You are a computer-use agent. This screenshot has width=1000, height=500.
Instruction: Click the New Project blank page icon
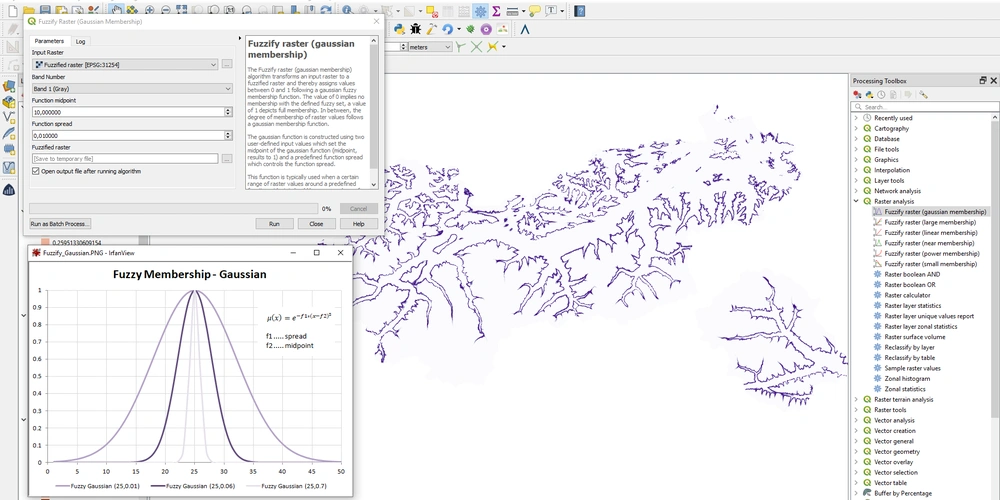click(x=12, y=10)
